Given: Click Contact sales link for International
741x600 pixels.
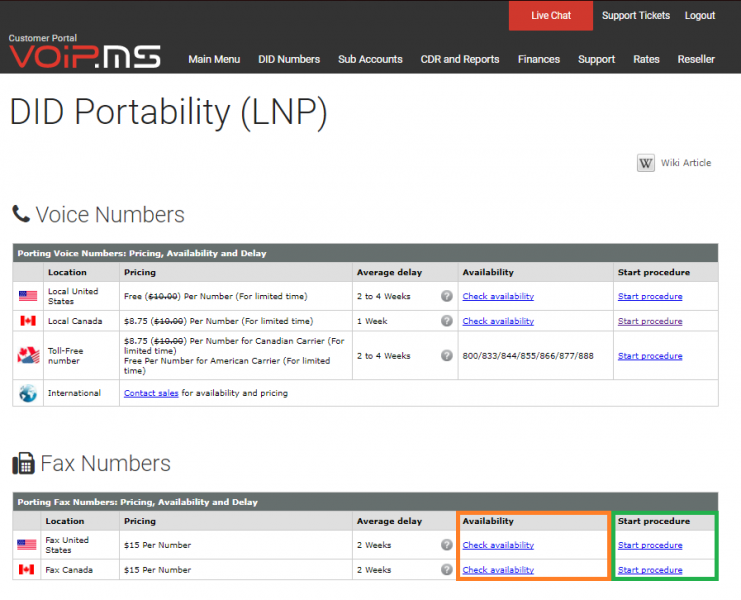Looking at the screenshot, I should pos(151,393).
